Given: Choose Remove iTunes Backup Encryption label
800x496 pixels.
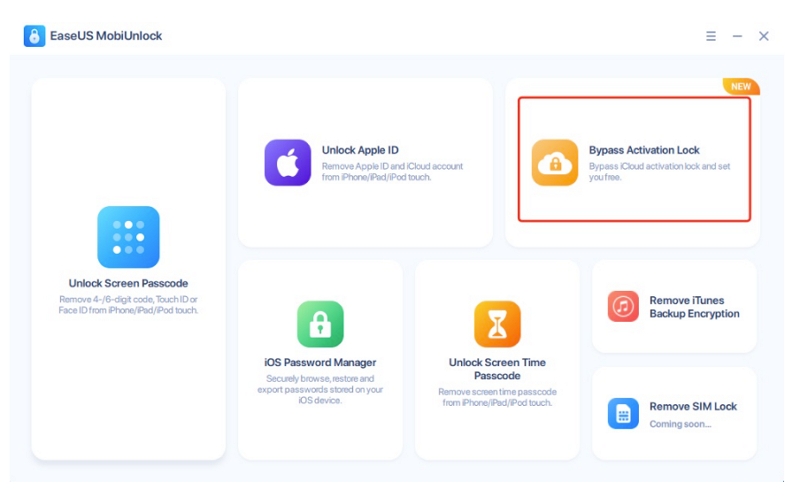Looking at the screenshot, I should click(x=694, y=307).
